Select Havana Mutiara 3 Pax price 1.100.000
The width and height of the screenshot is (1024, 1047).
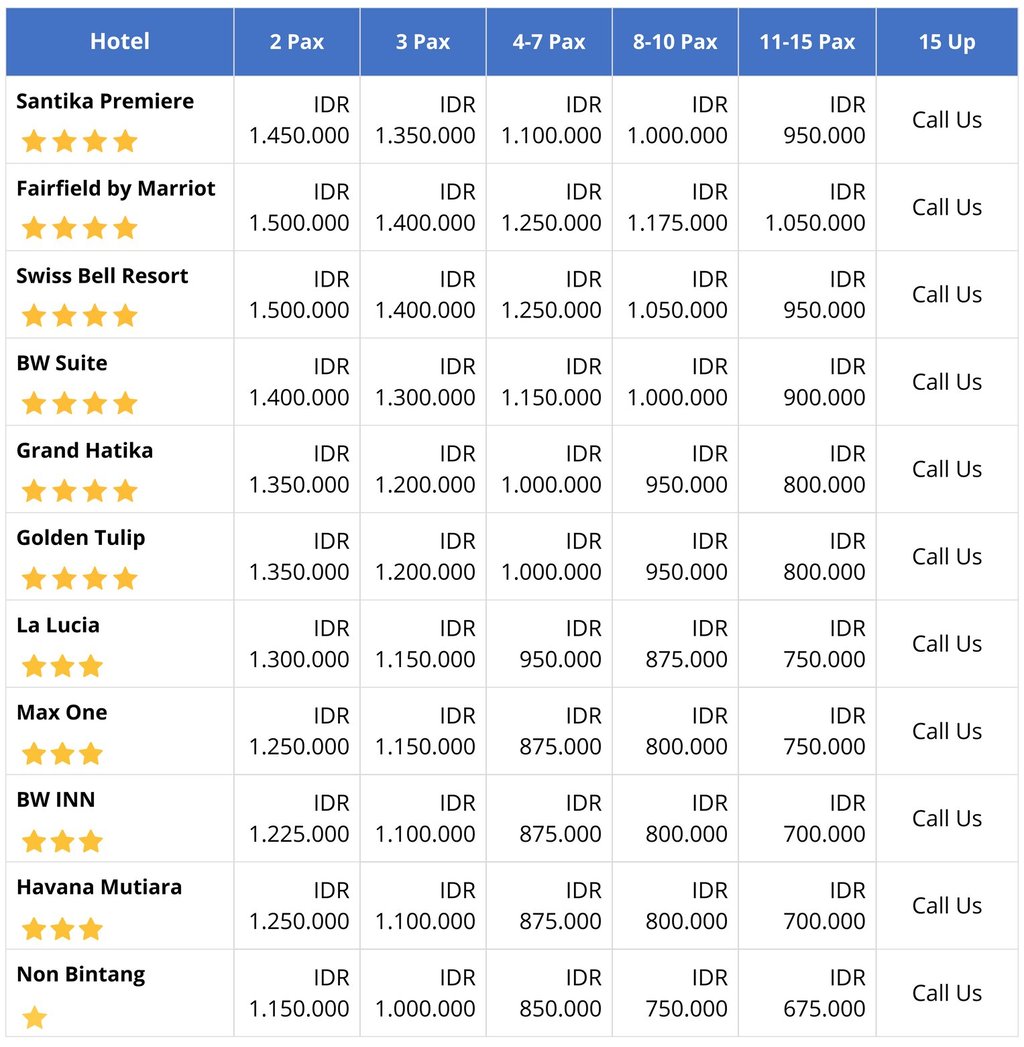425,921
